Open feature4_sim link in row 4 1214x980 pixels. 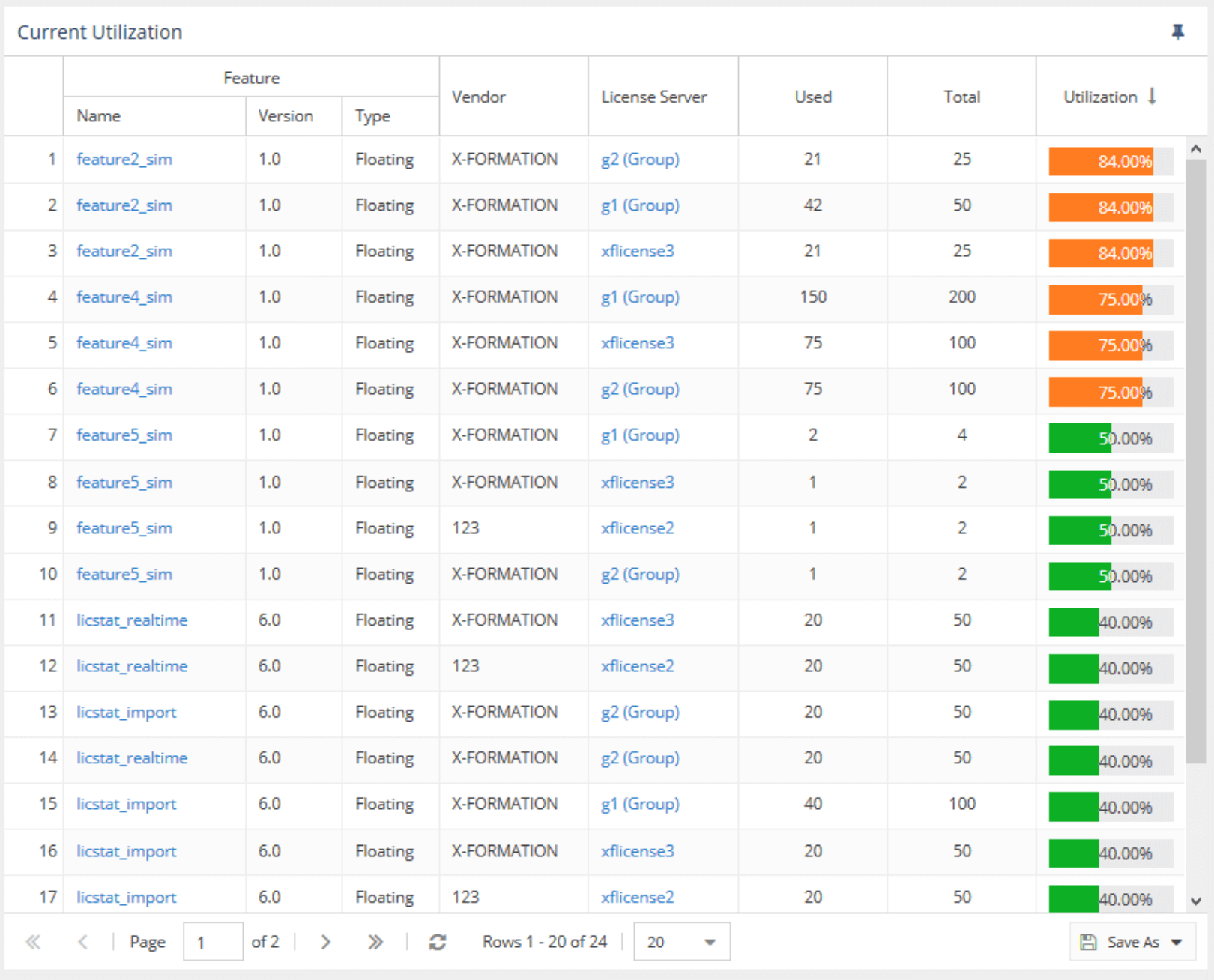point(124,297)
